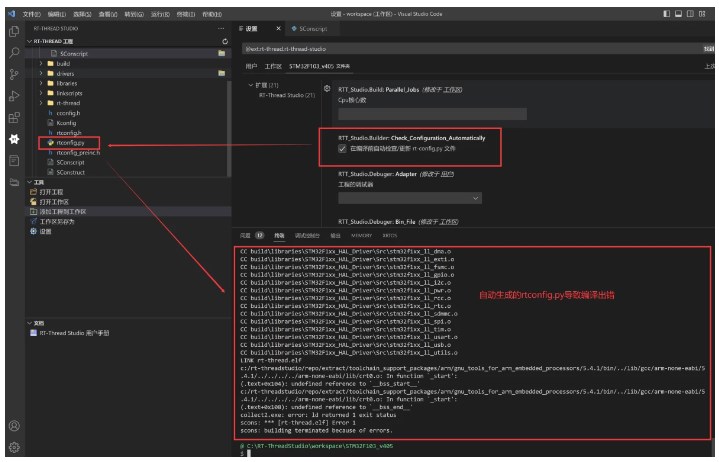Viewport: 719px width, 462px height.
Task: Expand the drivers folder
Action: pyautogui.click(x=41, y=73)
